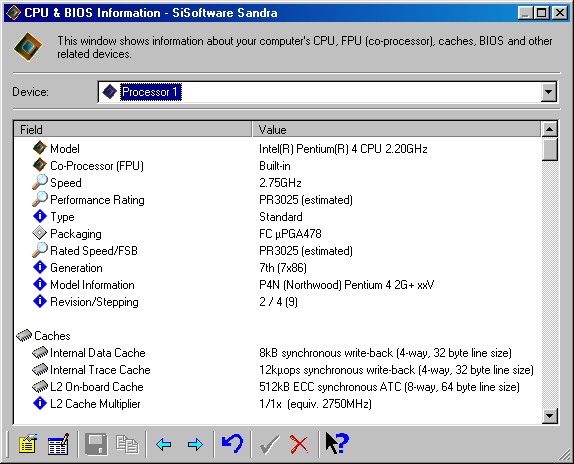Click the yellow notepad options icon
Image resolution: width=574 pixels, height=464 pixels.
point(28,444)
